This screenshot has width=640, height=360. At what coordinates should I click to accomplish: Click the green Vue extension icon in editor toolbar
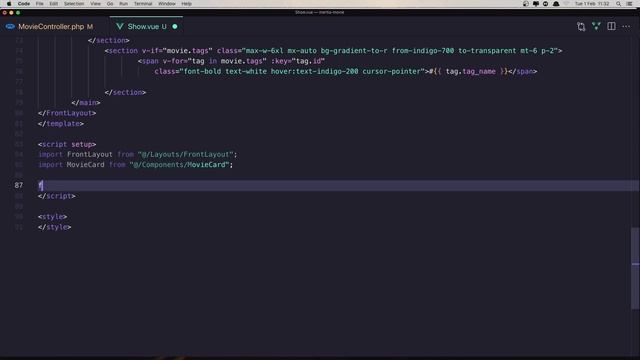click(596, 27)
